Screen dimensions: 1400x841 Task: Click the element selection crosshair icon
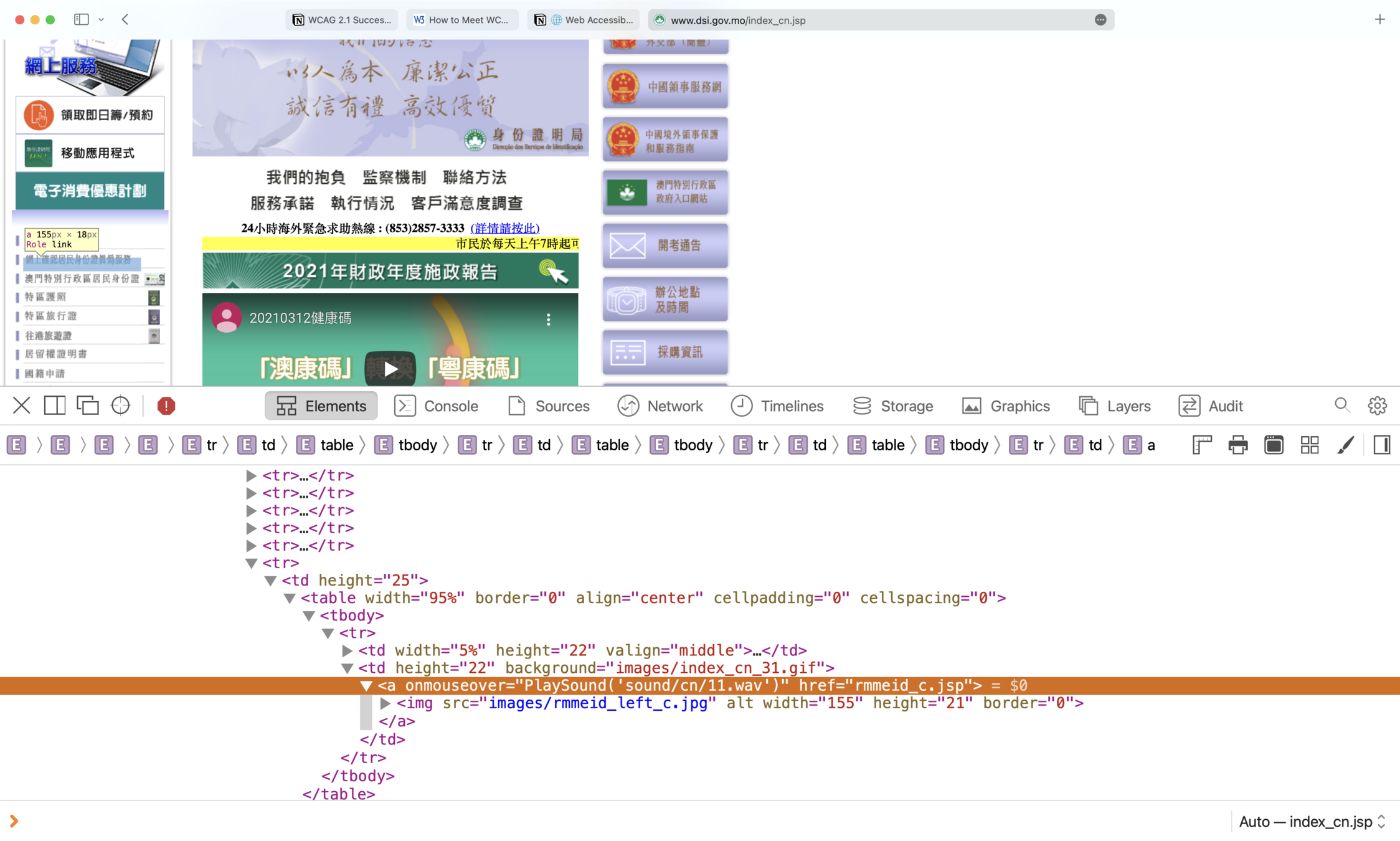pos(120,406)
